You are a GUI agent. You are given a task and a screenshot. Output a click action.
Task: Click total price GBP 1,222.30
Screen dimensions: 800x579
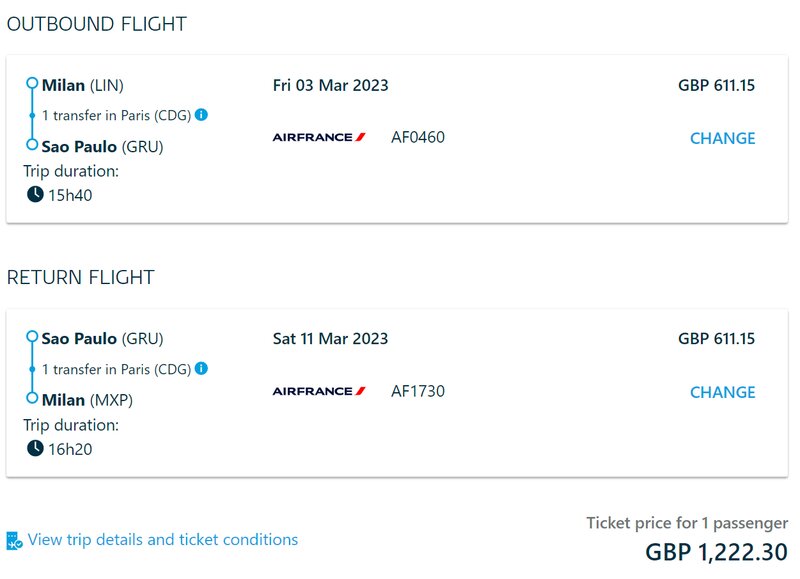click(716, 552)
